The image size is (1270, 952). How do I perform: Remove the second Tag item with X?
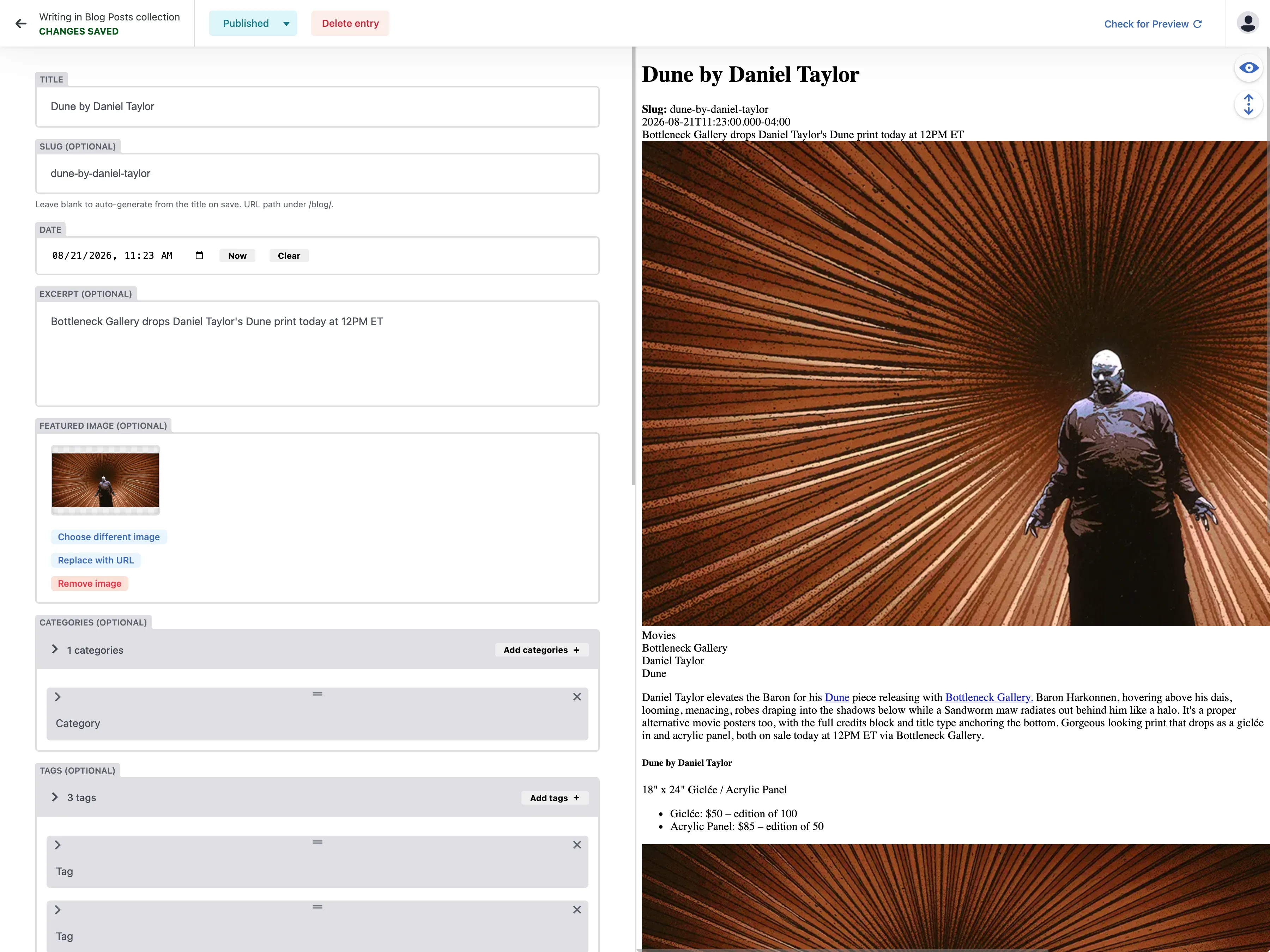pyautogui.click(x=577, y=910)
